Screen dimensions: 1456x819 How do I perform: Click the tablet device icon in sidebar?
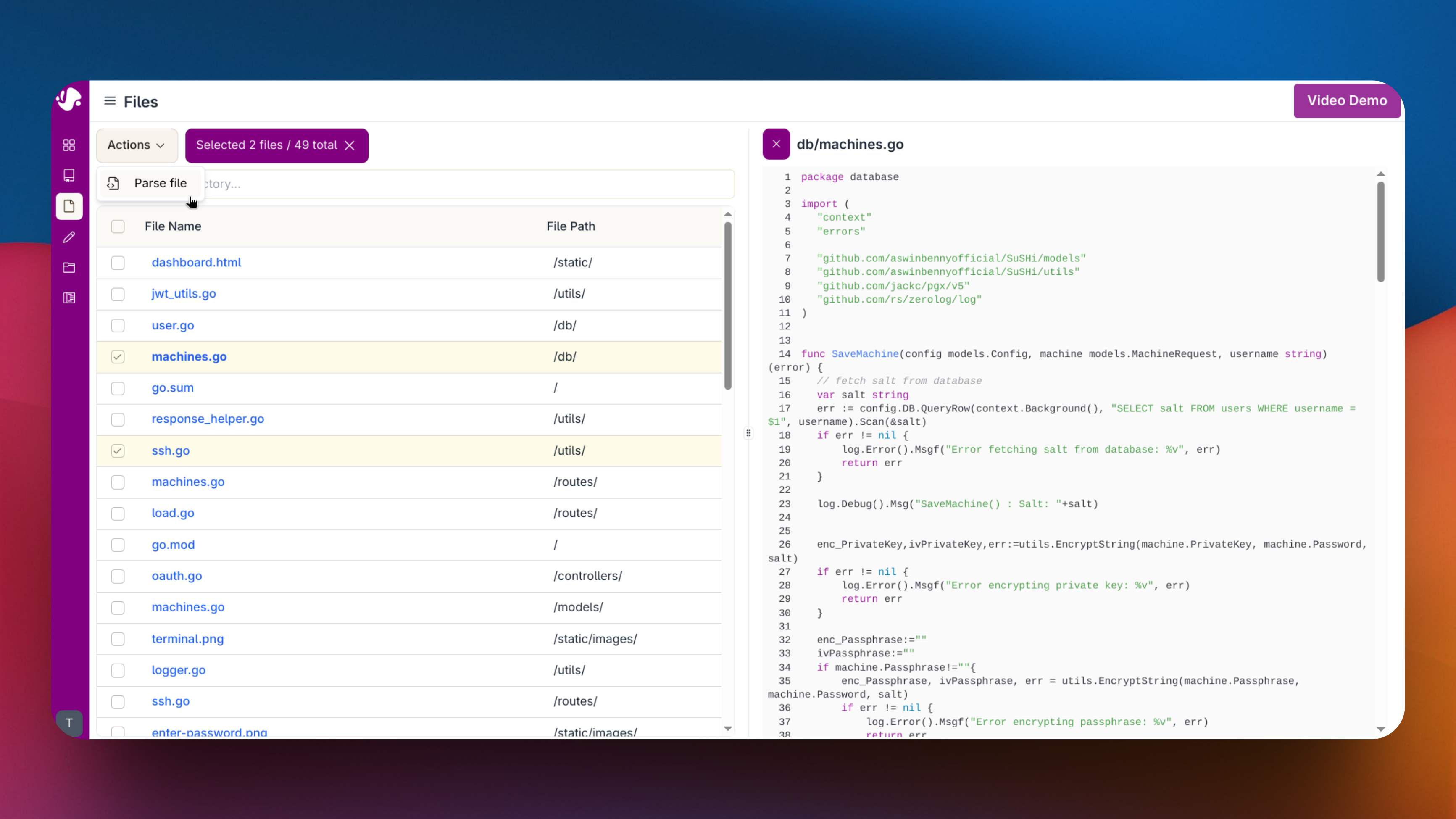[69, 175]
